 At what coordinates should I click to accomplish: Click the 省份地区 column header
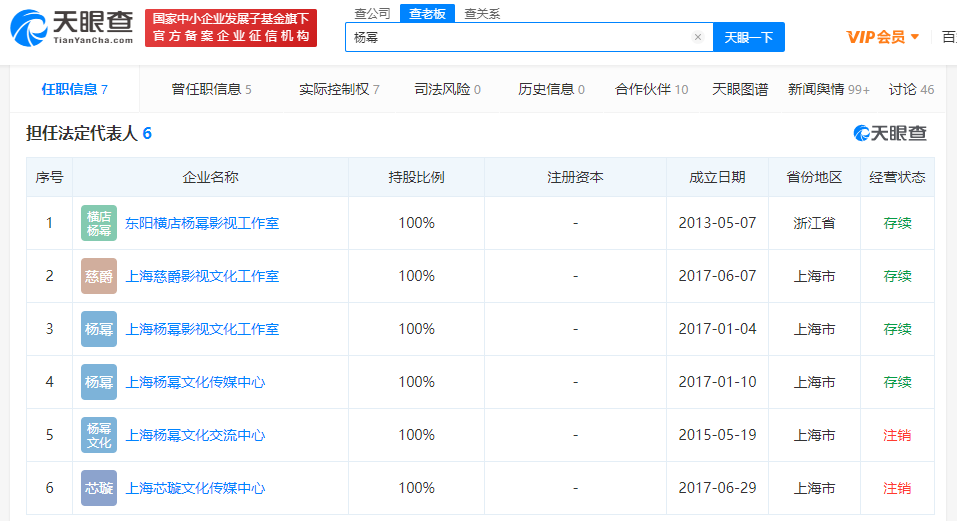[814, 178]
